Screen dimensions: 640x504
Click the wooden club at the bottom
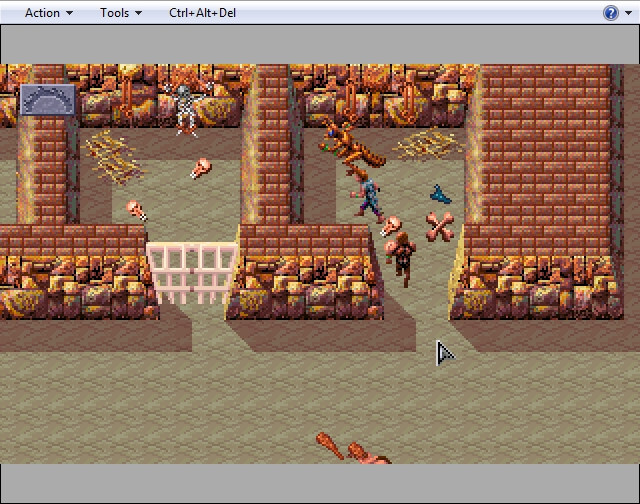(330, 446)
